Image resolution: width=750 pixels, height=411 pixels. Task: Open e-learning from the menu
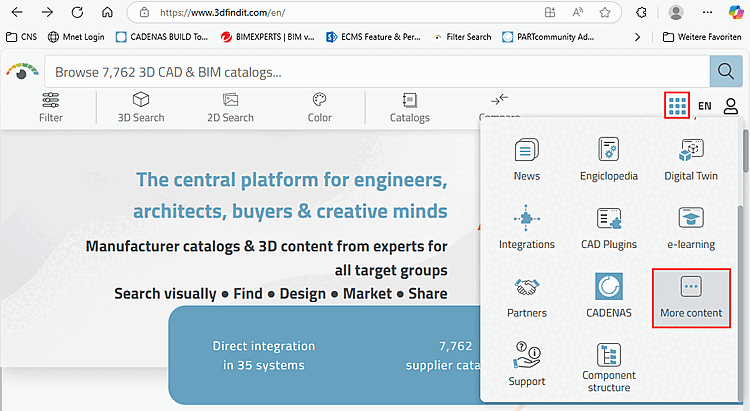coord(691,228)
